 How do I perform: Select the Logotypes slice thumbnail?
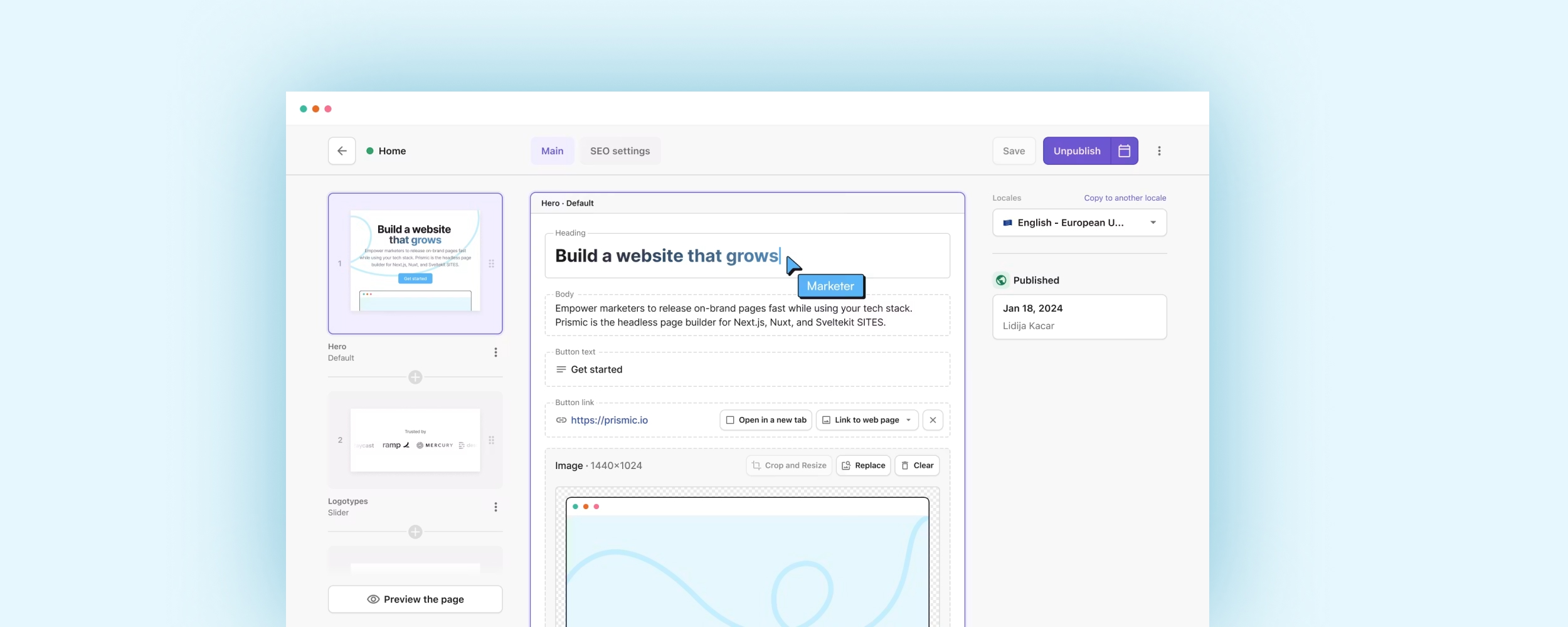pos(415,440)
